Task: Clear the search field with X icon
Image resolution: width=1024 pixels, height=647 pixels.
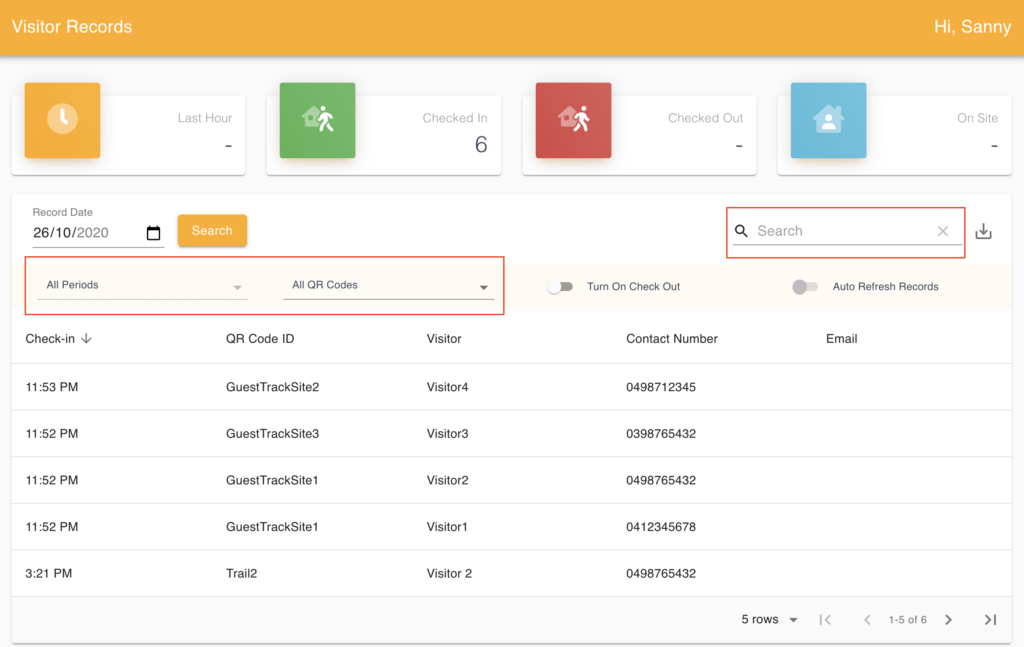Action: [942, 231]
